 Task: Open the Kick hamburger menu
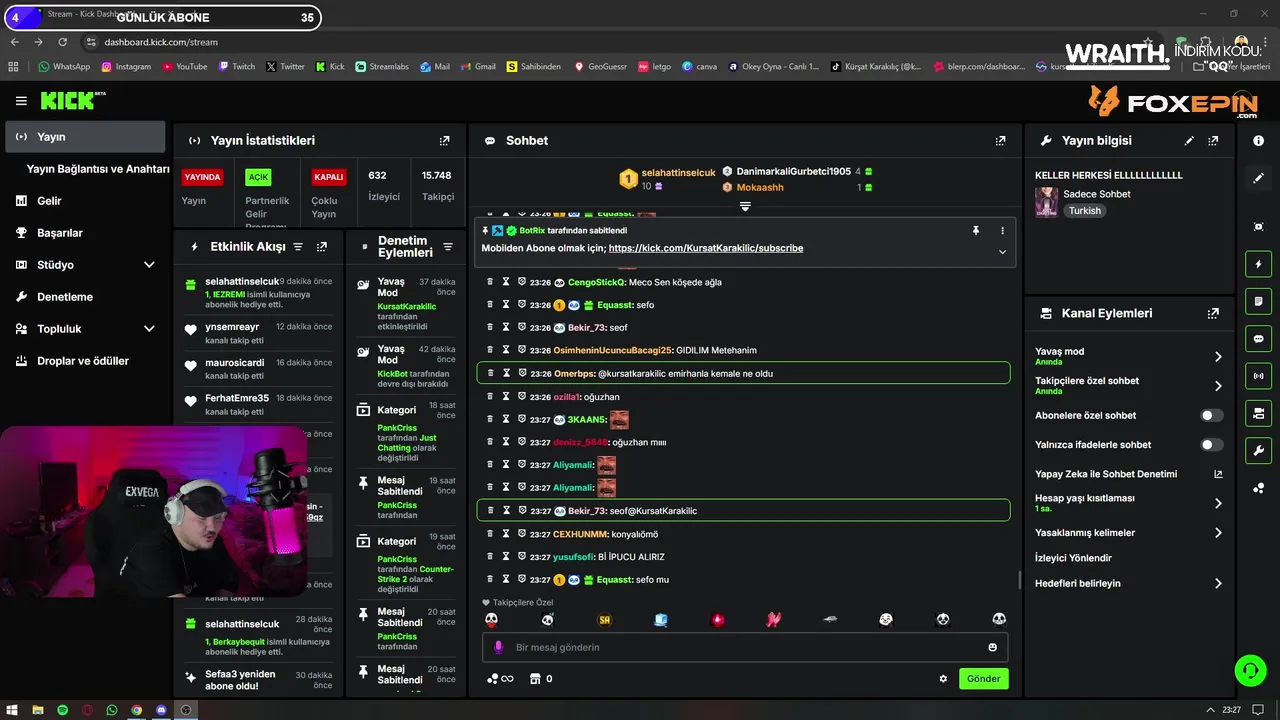pos(21,101)
